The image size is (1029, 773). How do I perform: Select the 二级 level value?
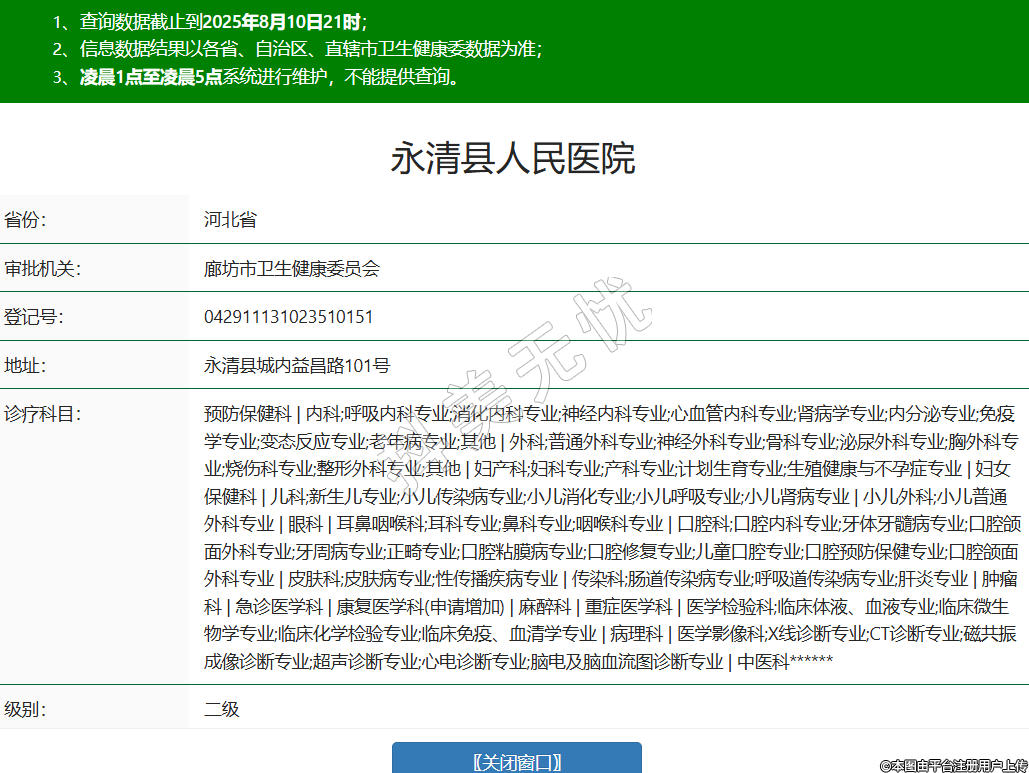[x=222, y=710]
